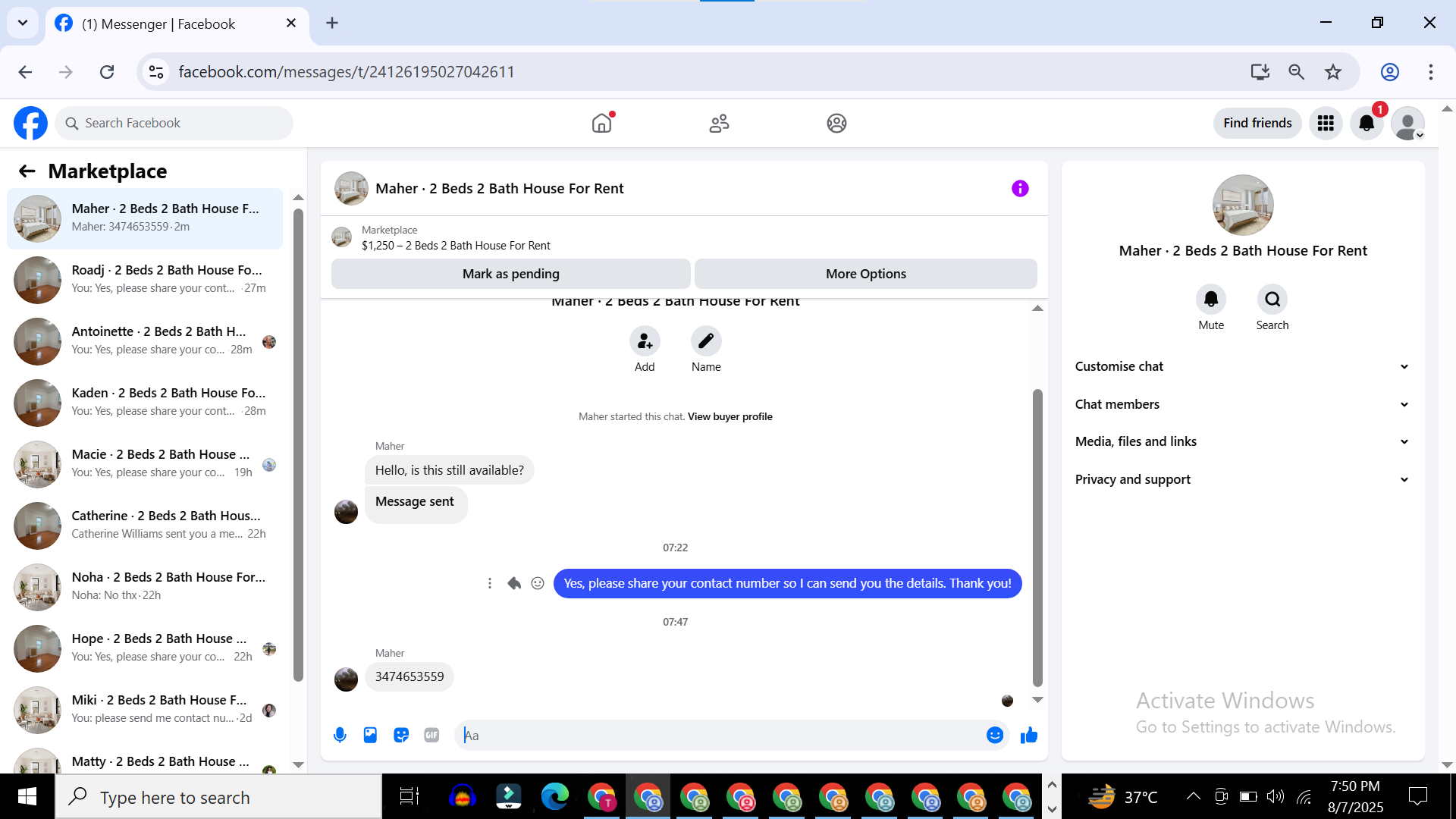Click Find friends button

click(1257, 123)
